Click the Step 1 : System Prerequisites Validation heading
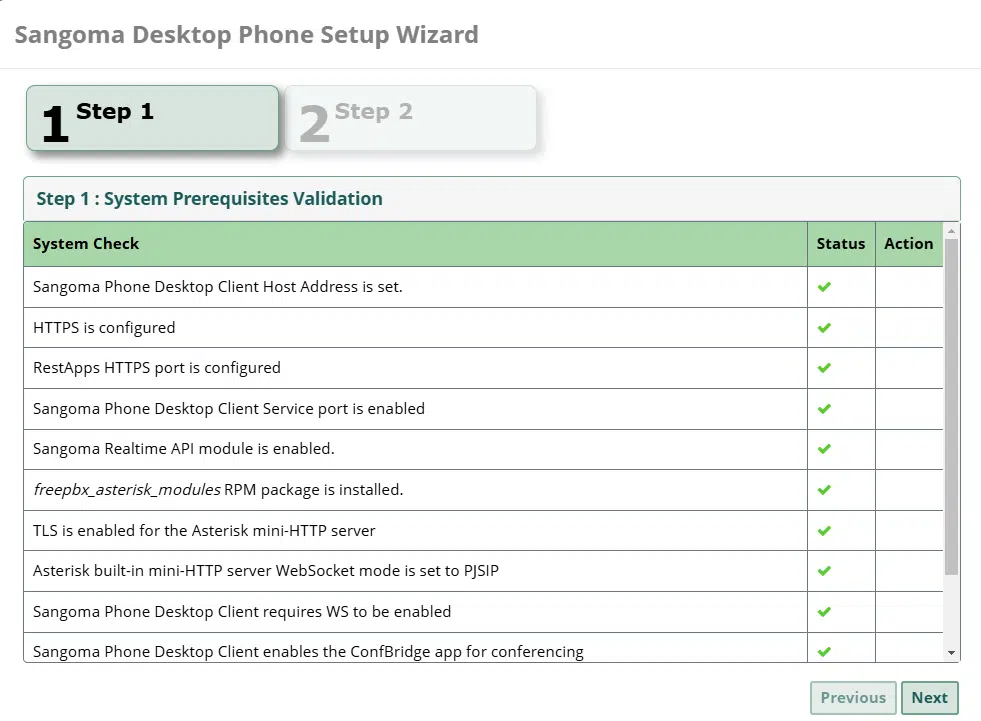The width and height of the screenshot is (981, 721). coord(210,199)
